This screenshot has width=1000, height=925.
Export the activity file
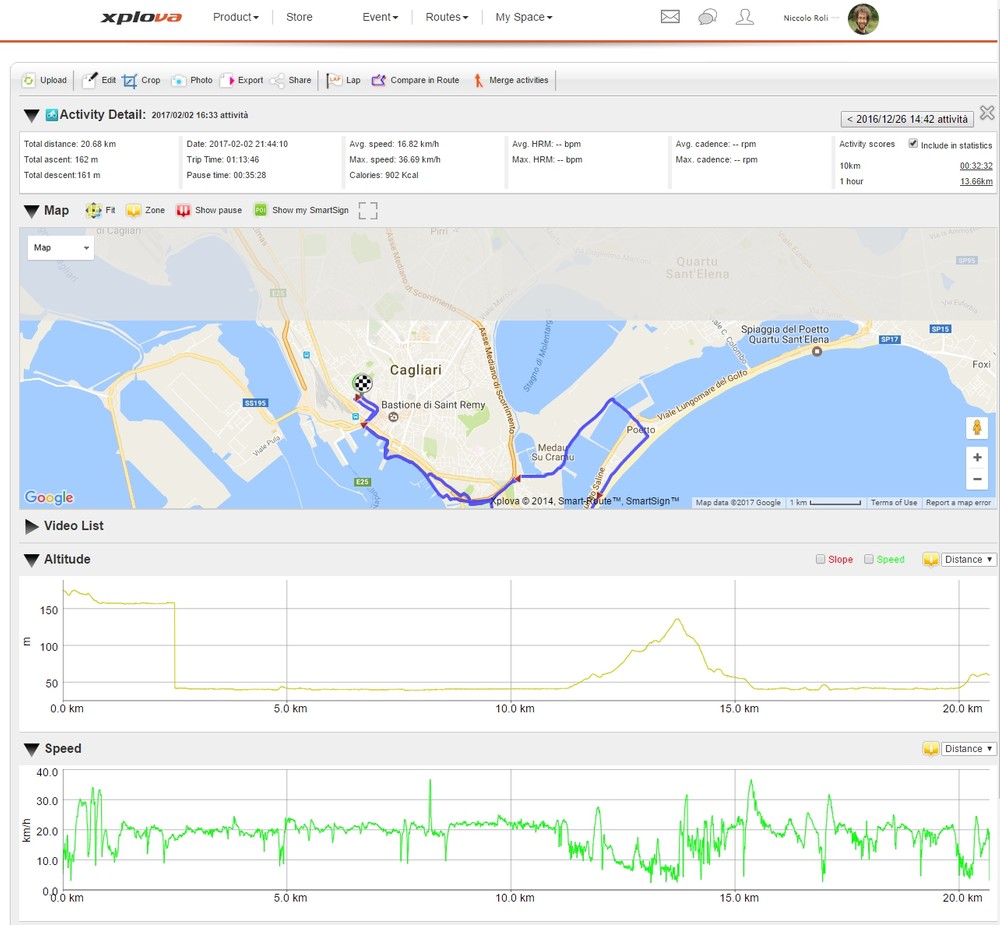click(x=227, y=80)
